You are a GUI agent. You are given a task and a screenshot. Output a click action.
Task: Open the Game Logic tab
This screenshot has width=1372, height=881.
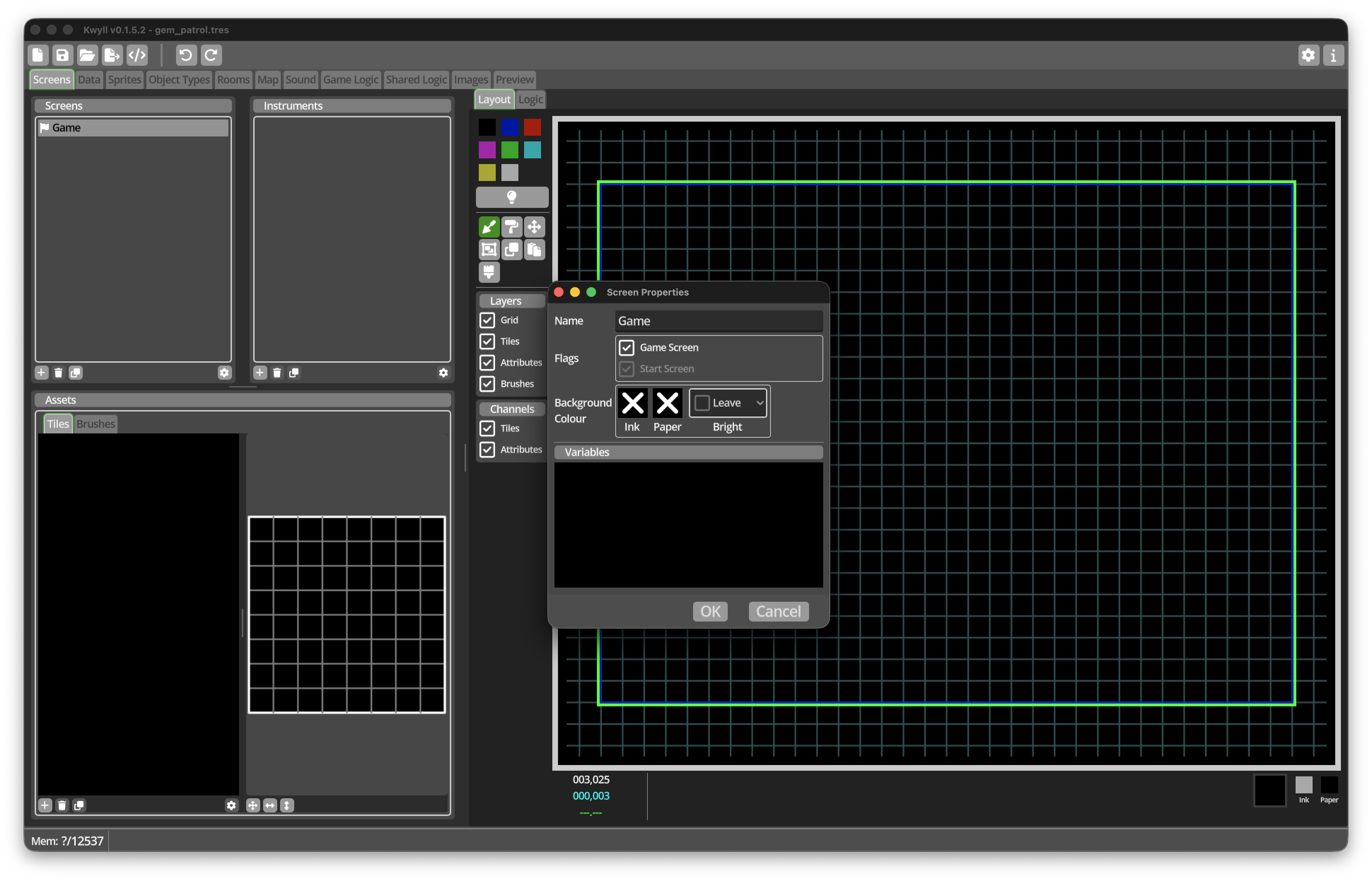[x=350, y=80]
